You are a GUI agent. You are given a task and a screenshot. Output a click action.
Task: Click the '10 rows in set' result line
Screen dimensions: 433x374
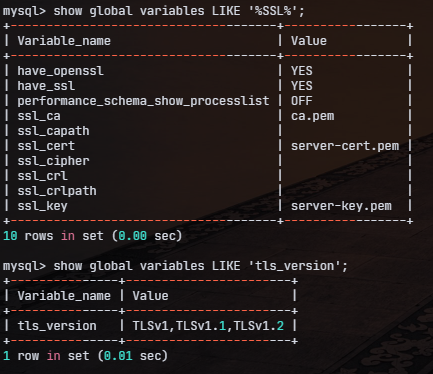click(x=93, y=236)
